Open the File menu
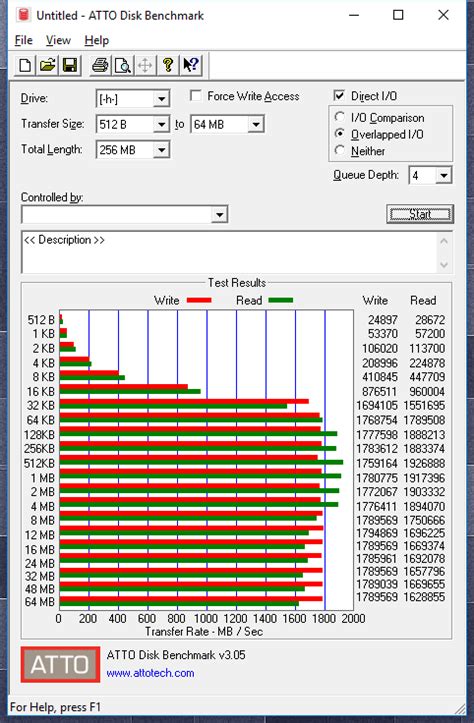Viewport: 474px width, 723px height. click(24, 41)
